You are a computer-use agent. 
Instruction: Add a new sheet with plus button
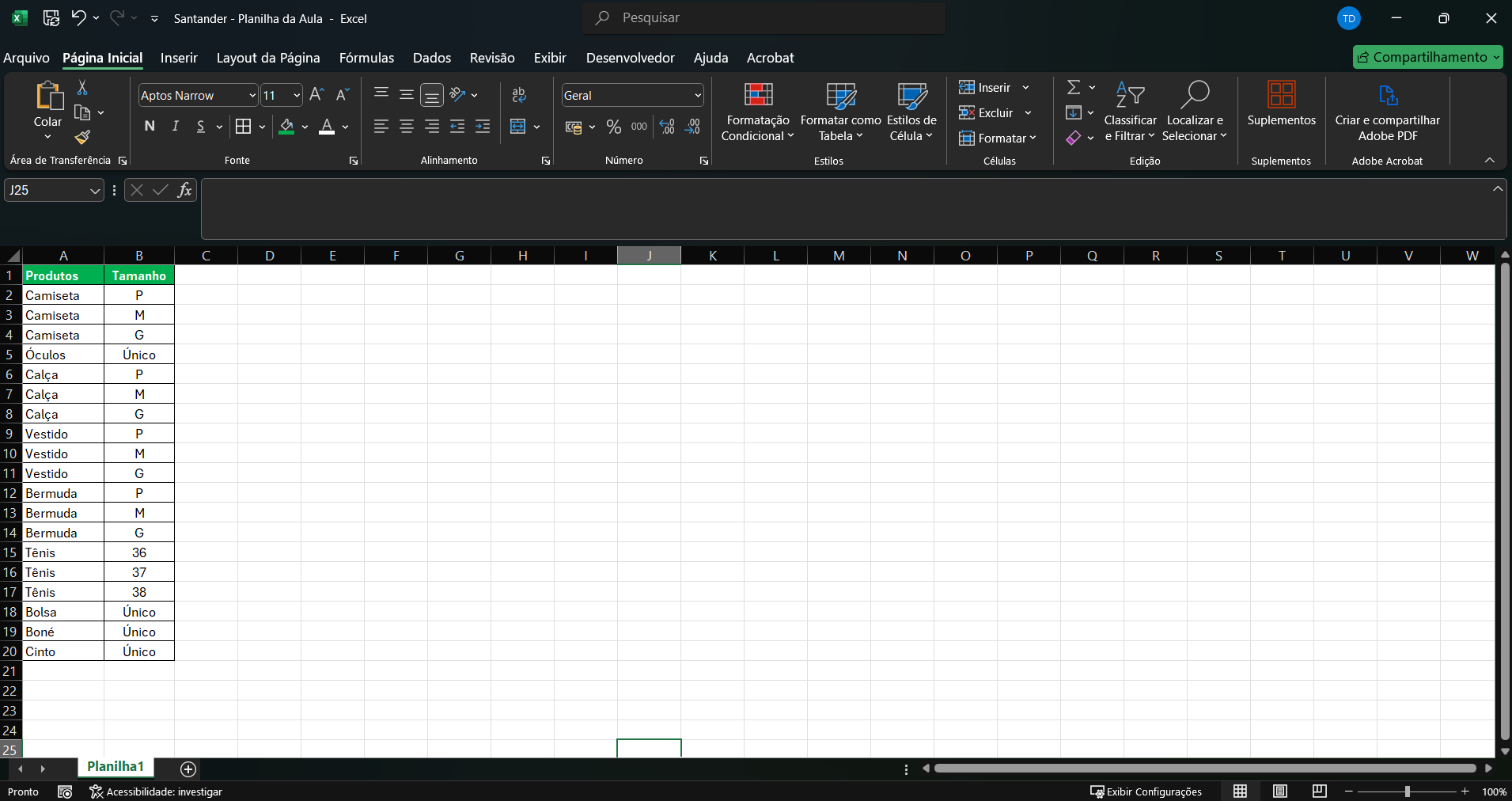[x=188, y=769]
